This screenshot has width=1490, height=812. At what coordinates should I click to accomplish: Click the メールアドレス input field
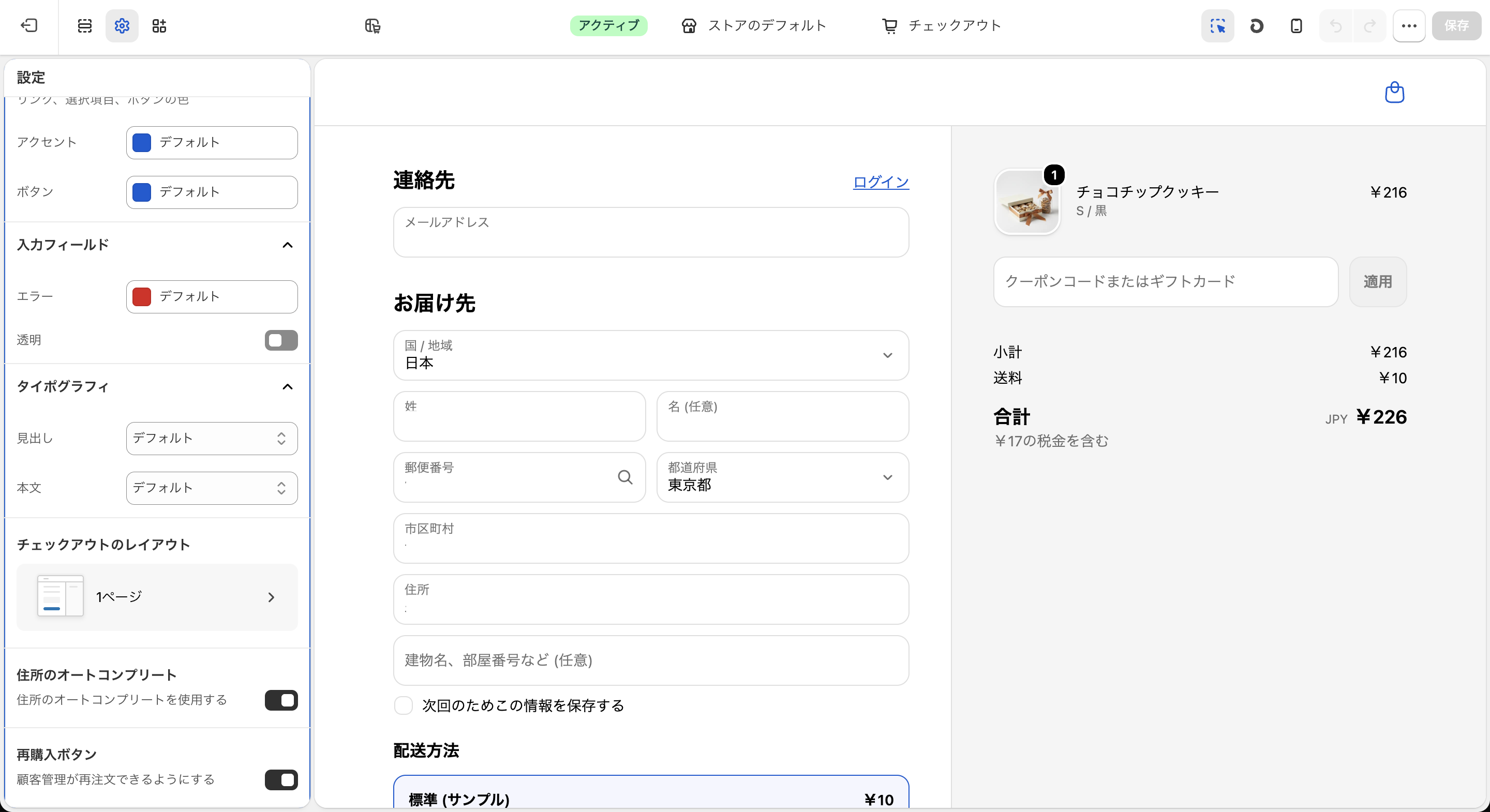pos(651,232)
